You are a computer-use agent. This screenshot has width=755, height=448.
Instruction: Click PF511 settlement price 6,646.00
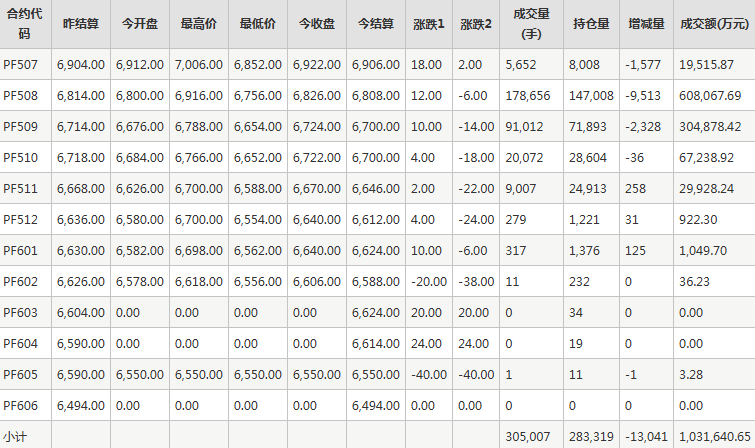click(376, 188)
